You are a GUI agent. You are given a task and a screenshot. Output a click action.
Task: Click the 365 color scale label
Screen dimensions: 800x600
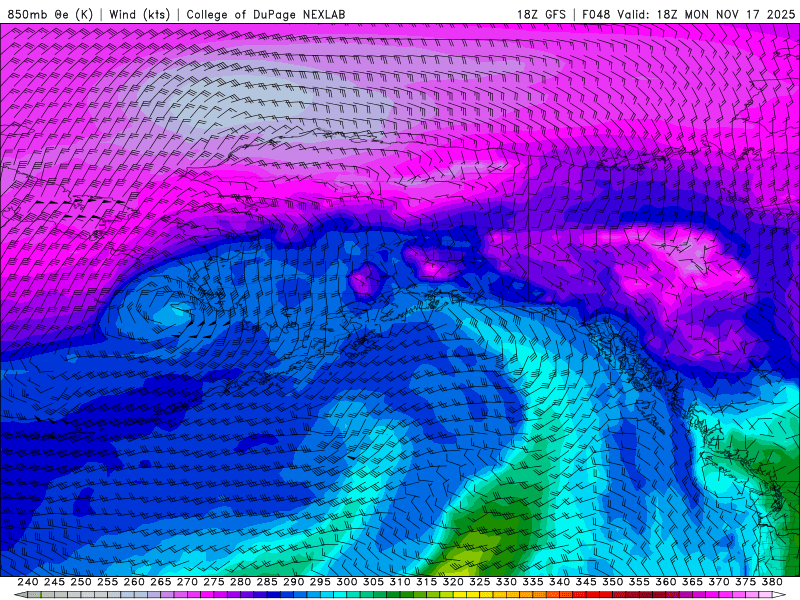pyautogui.click(x=692, y=582)
